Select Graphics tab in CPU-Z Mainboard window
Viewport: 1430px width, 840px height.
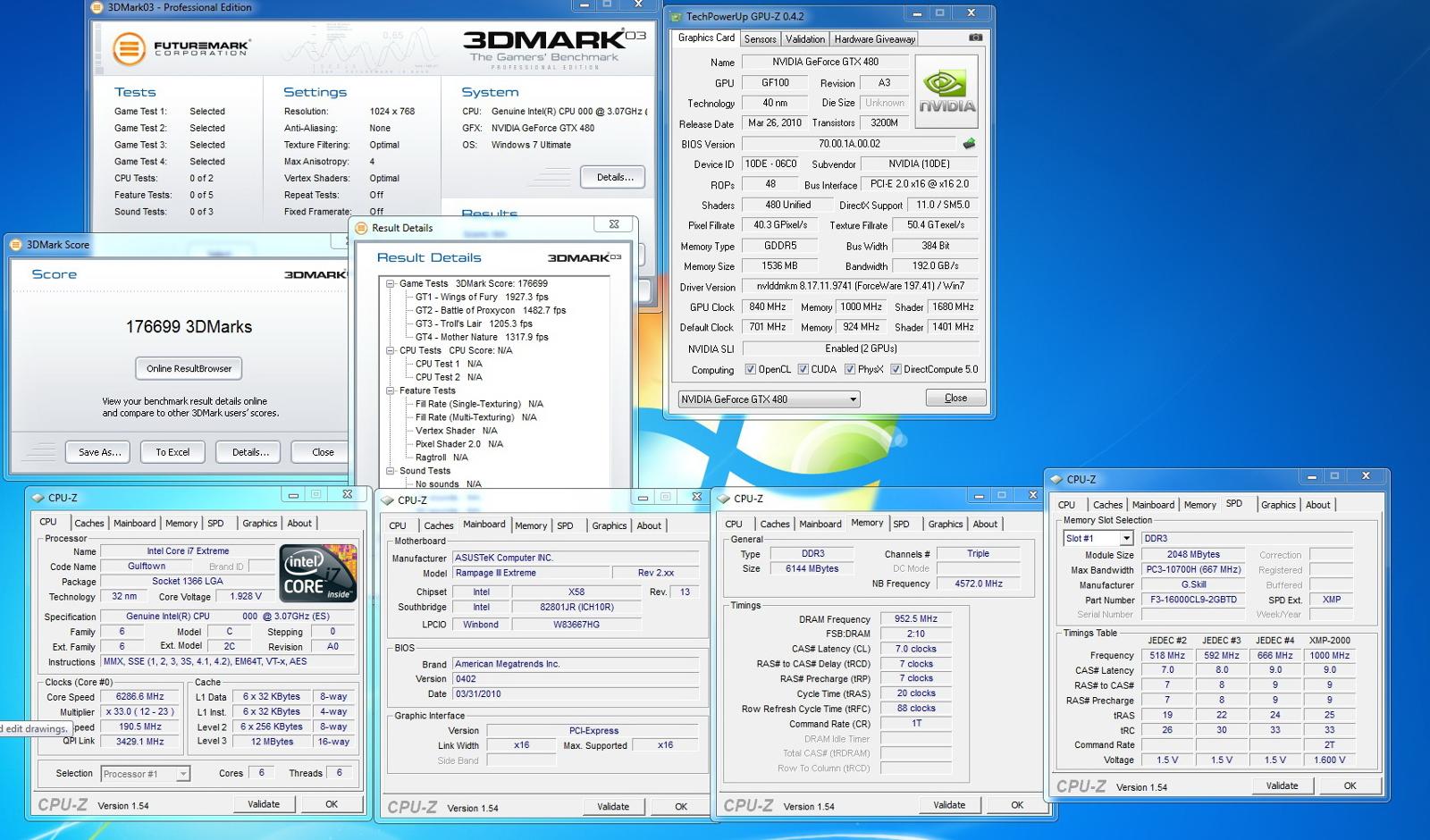(610, 525)
